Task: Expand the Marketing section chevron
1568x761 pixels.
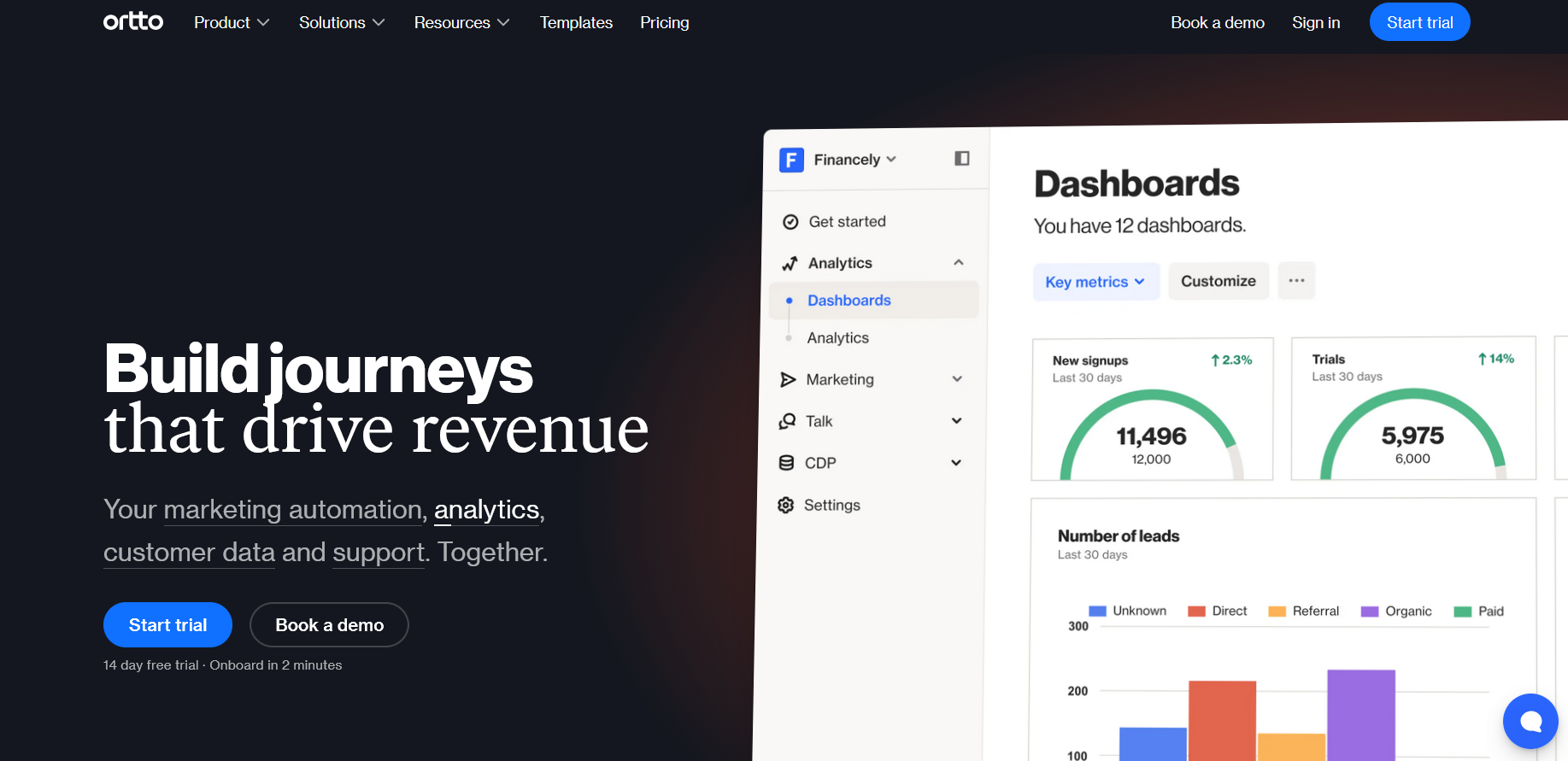Action: (957, 379)
